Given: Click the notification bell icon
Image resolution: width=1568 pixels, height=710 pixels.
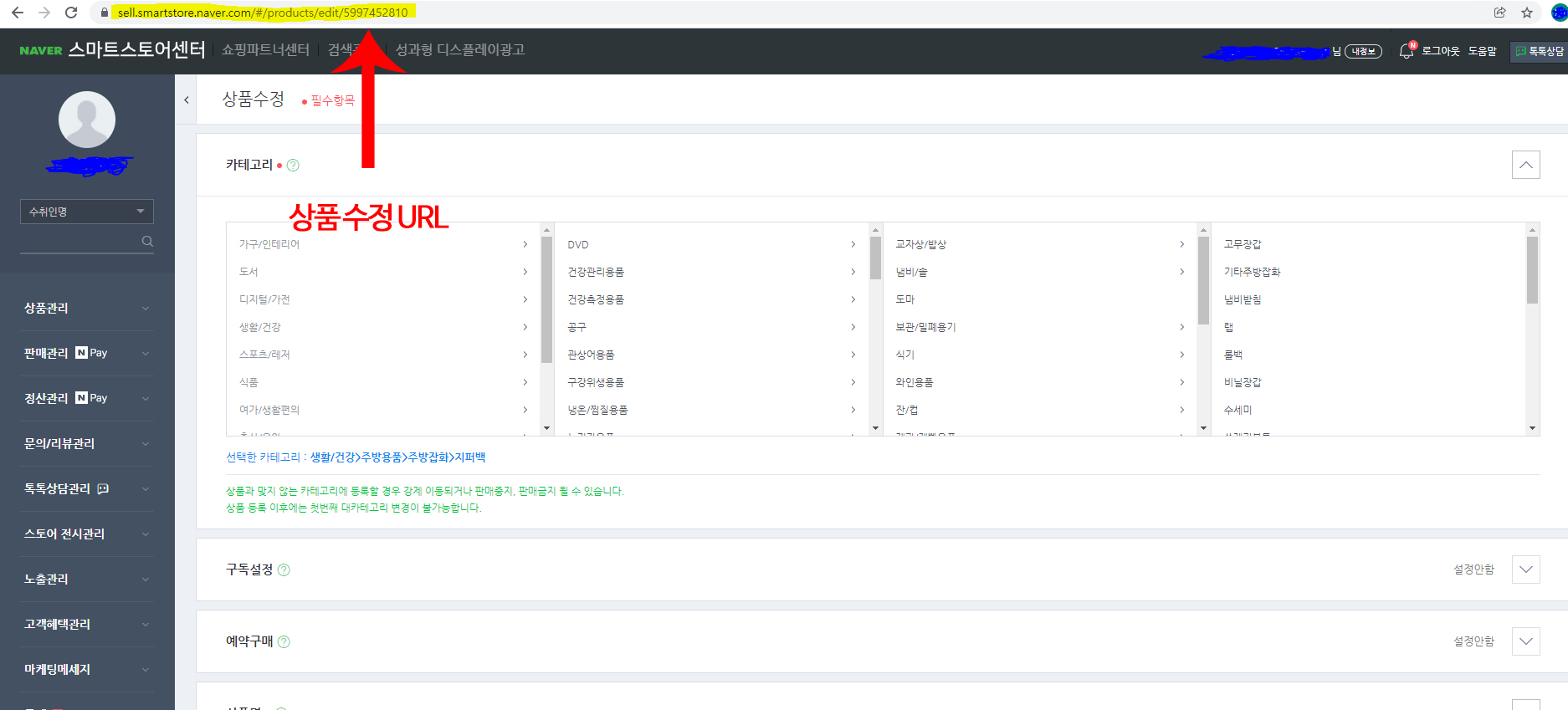Looking at the screenshot, I should [x=1406, y=51].
